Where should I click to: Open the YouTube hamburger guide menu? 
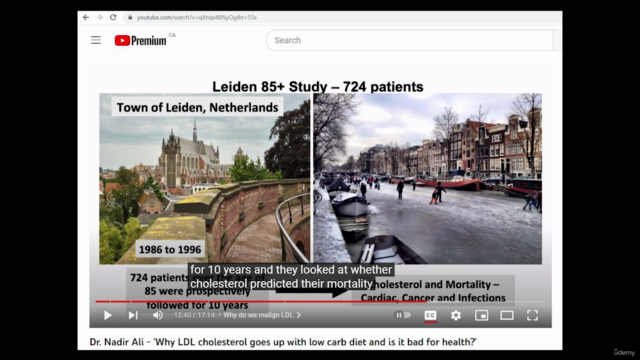click(96, 40)
